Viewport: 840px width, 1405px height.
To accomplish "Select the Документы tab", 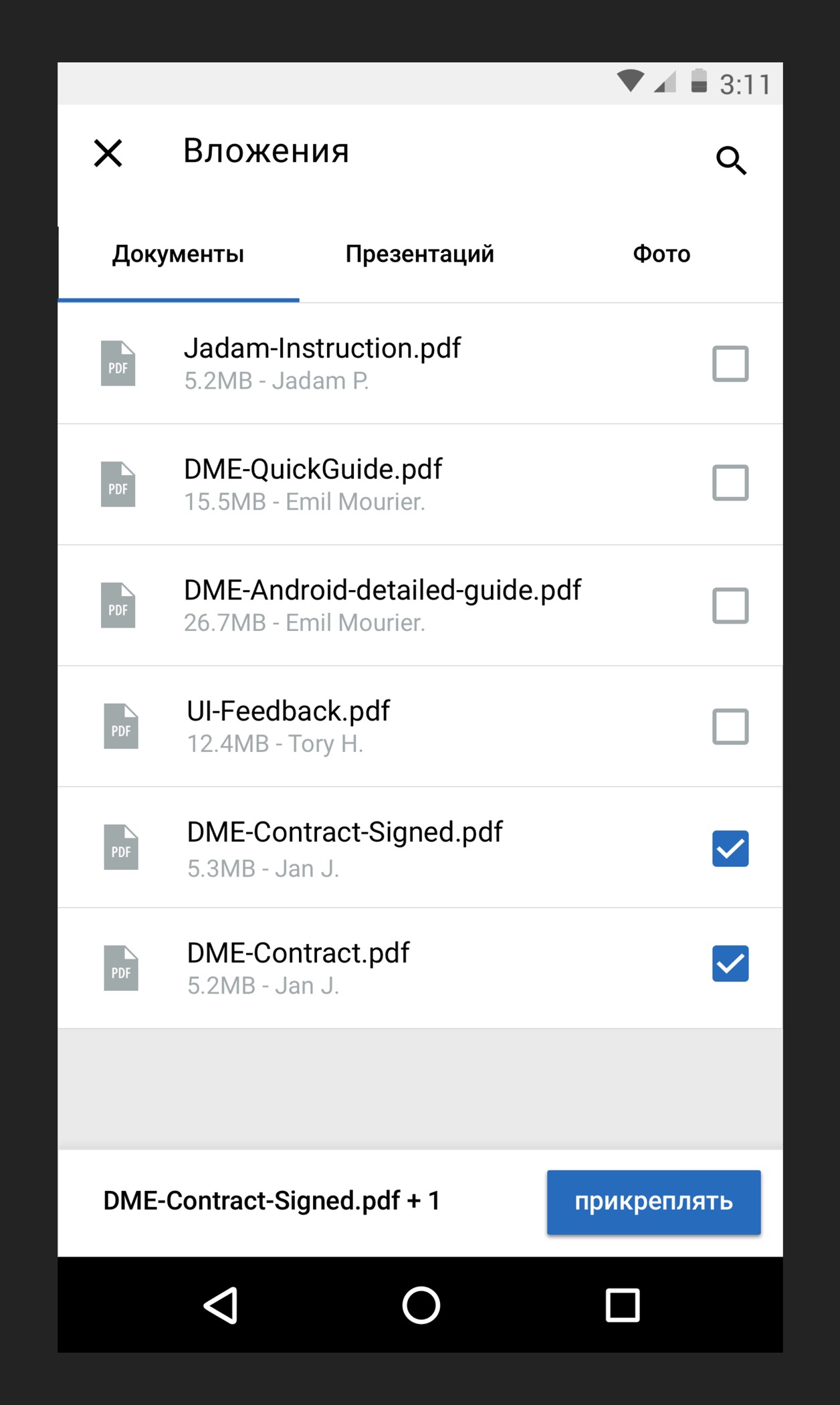I will pos(178,254).
